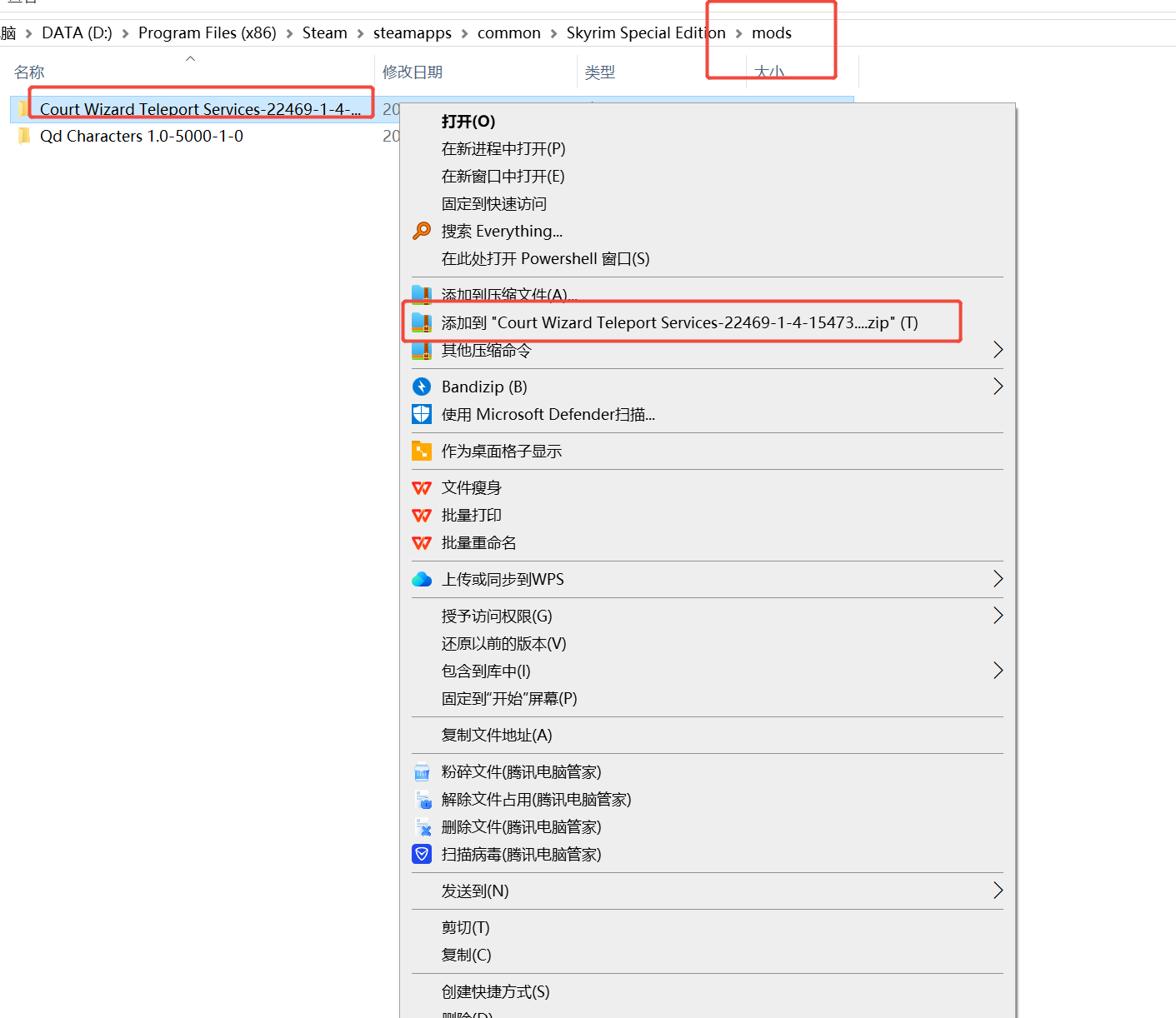Click the desktop grid display icon
This screenshot has height=1018, width=1176.
[x=422, y=451]
